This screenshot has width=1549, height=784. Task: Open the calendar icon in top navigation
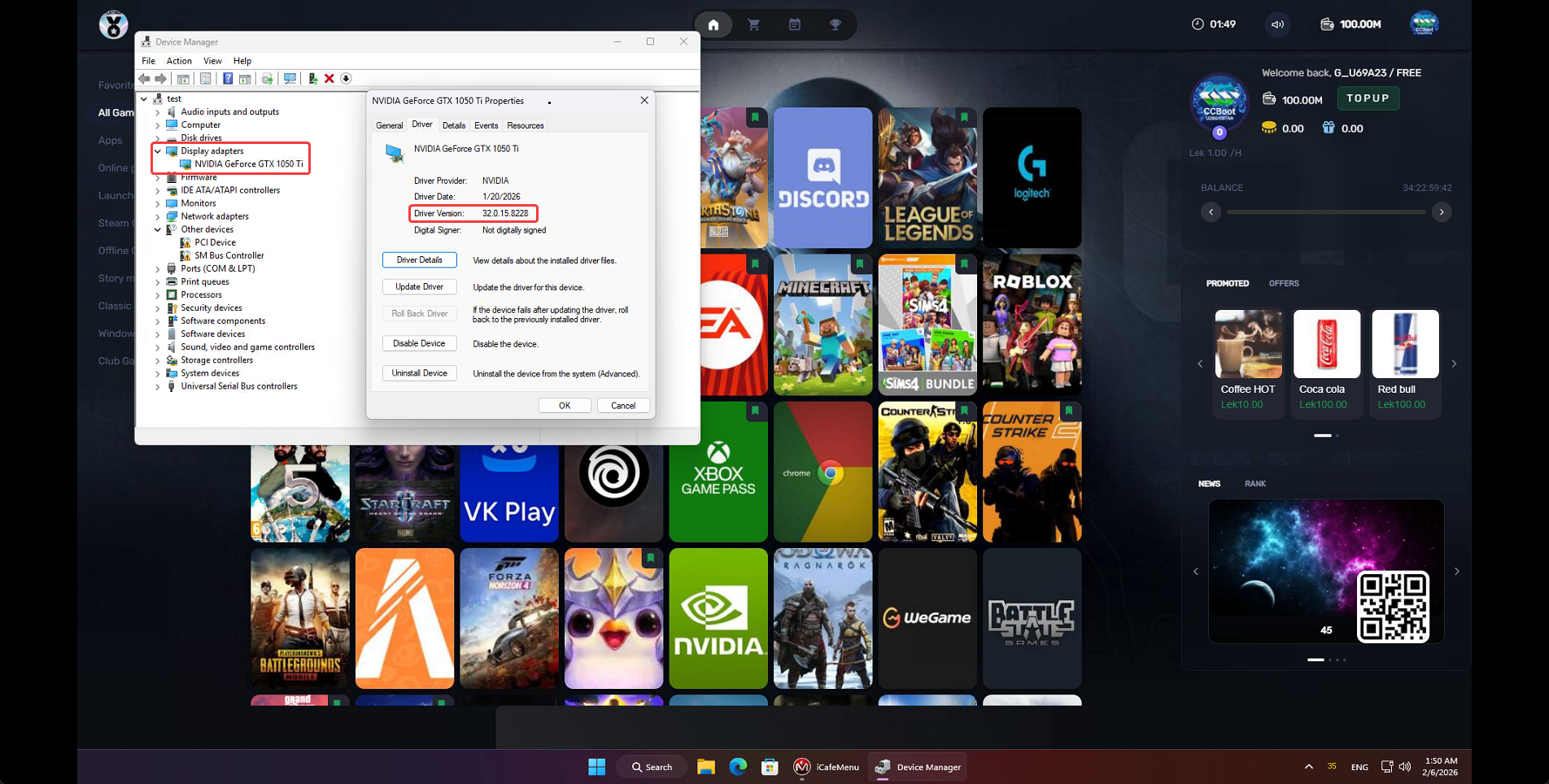point(795,24)
